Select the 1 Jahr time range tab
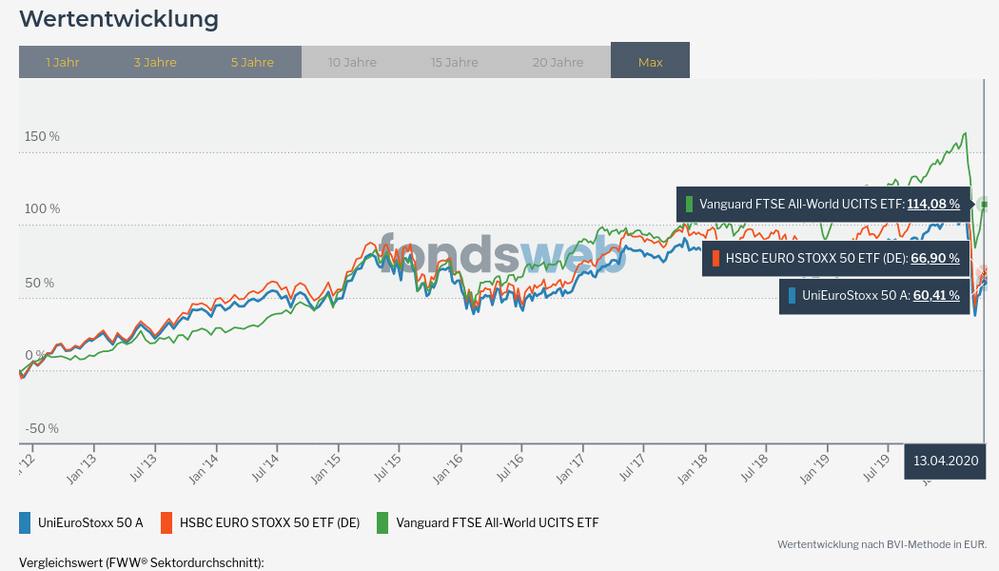Viewport: 999px width, 571px height. 62,62
